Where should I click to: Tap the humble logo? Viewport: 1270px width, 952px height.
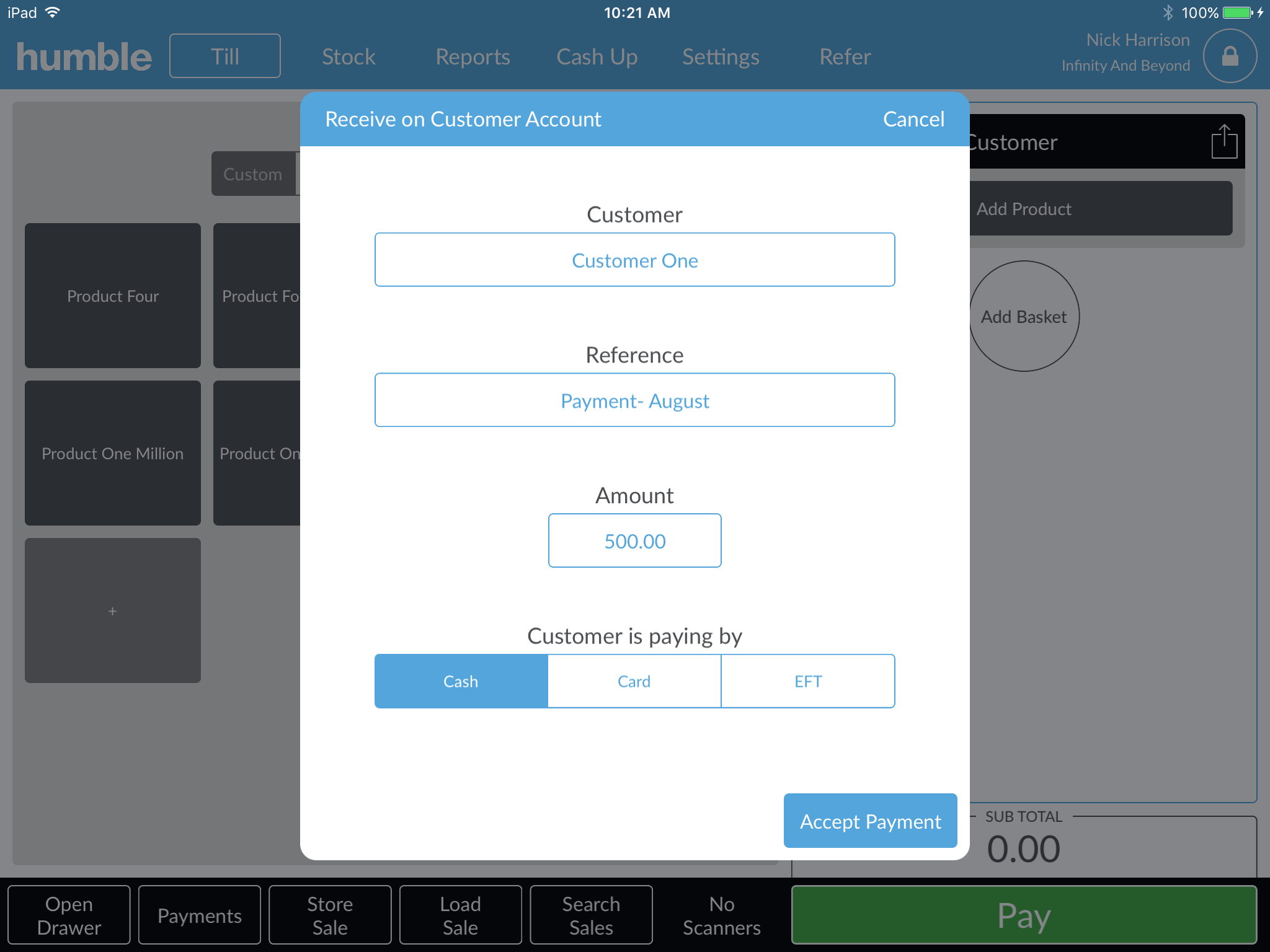[x=84, y=56]
